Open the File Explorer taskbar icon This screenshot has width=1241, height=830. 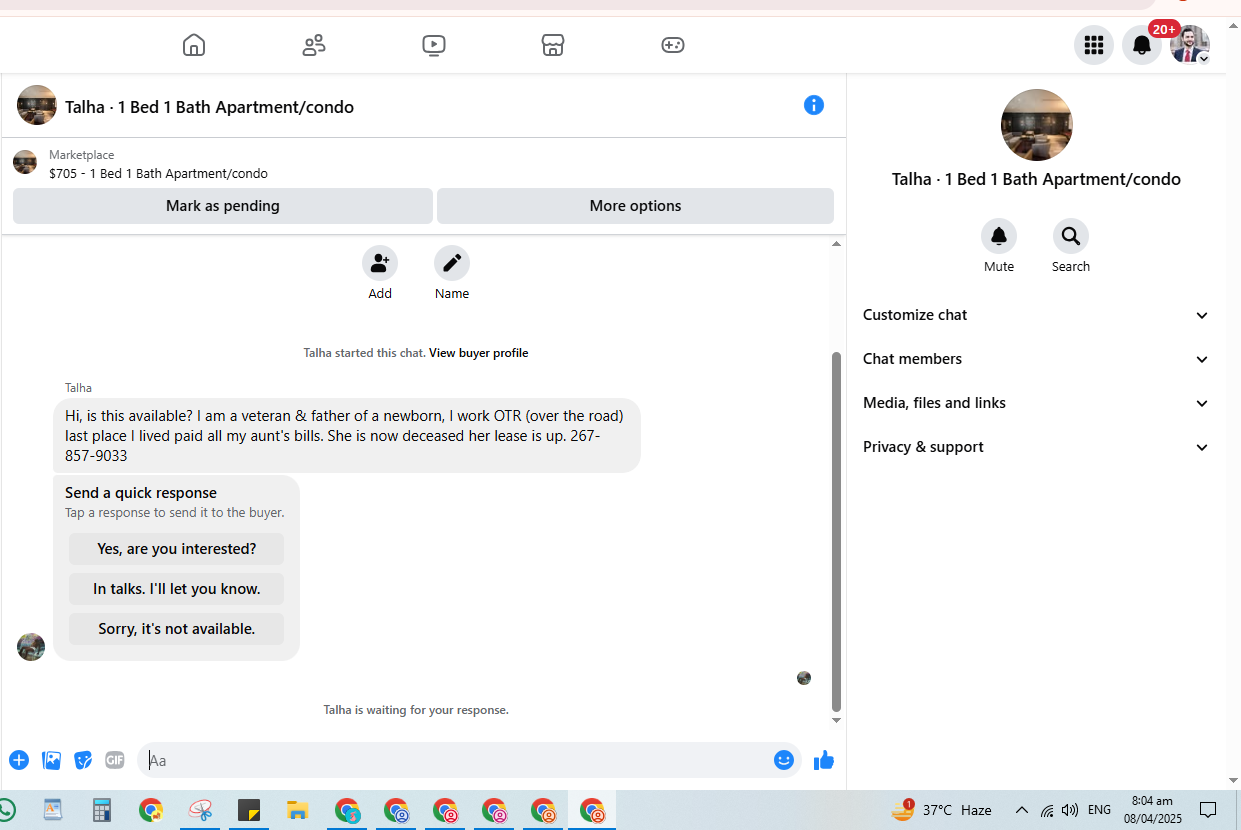(297, 810)
